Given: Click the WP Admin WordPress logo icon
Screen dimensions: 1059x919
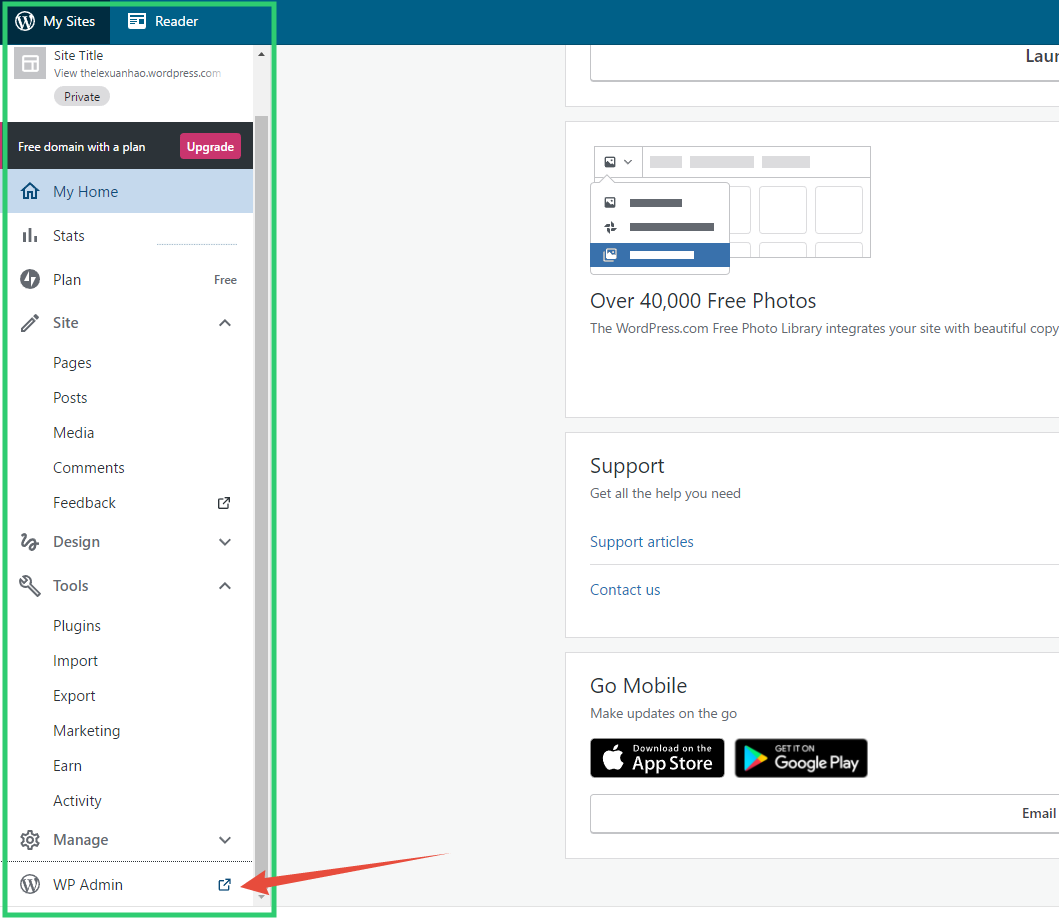Looking at the screenshot, I should pos(30,884).
